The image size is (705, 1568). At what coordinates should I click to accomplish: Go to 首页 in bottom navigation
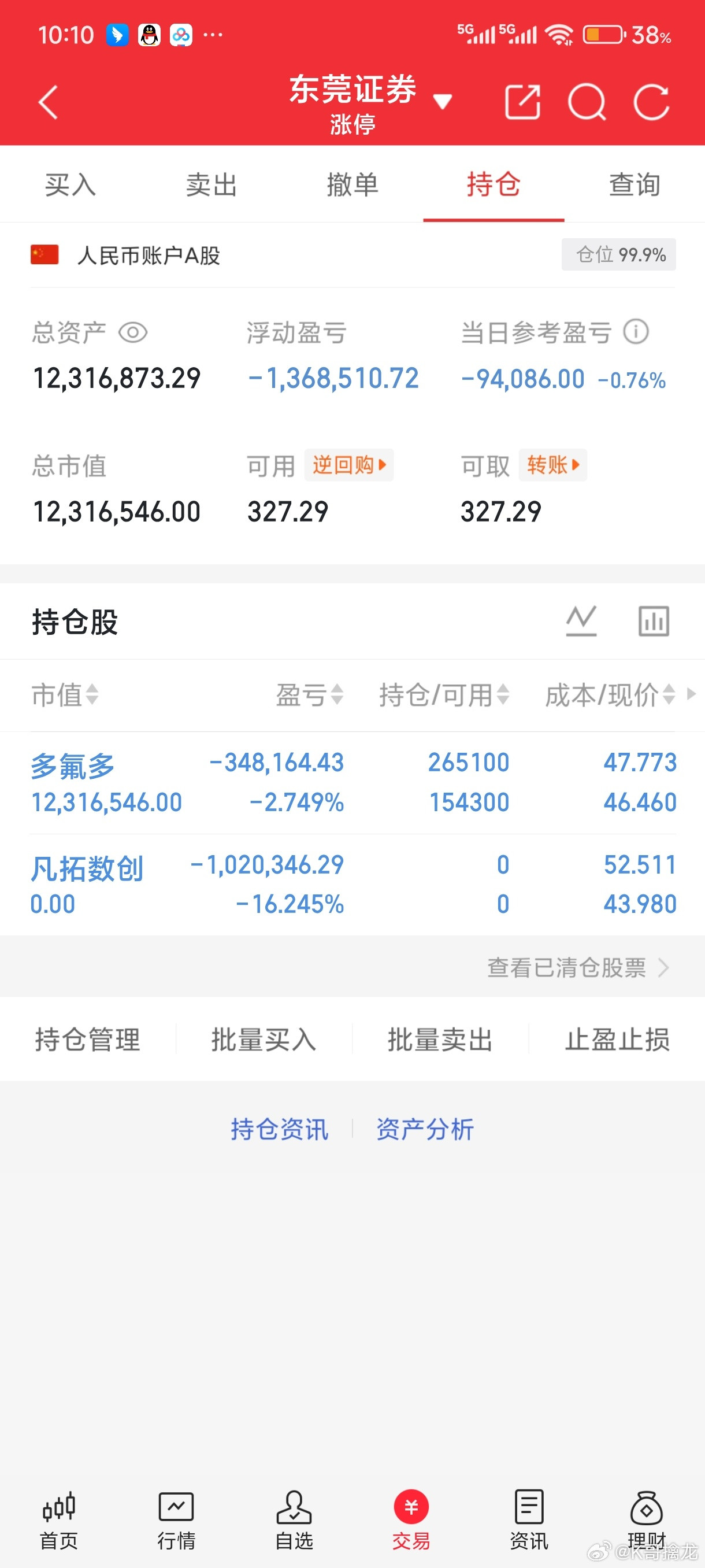[x=59, y=1521]
